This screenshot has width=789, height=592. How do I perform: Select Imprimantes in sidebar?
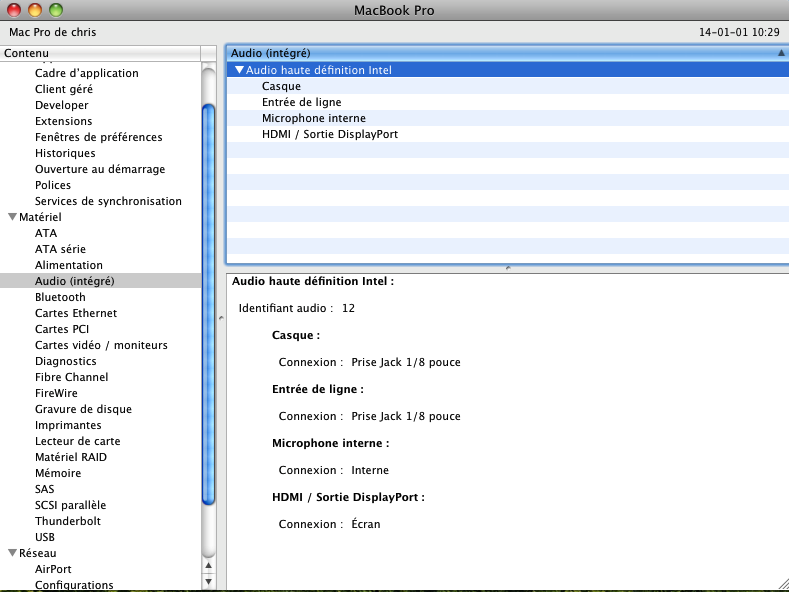68,425
